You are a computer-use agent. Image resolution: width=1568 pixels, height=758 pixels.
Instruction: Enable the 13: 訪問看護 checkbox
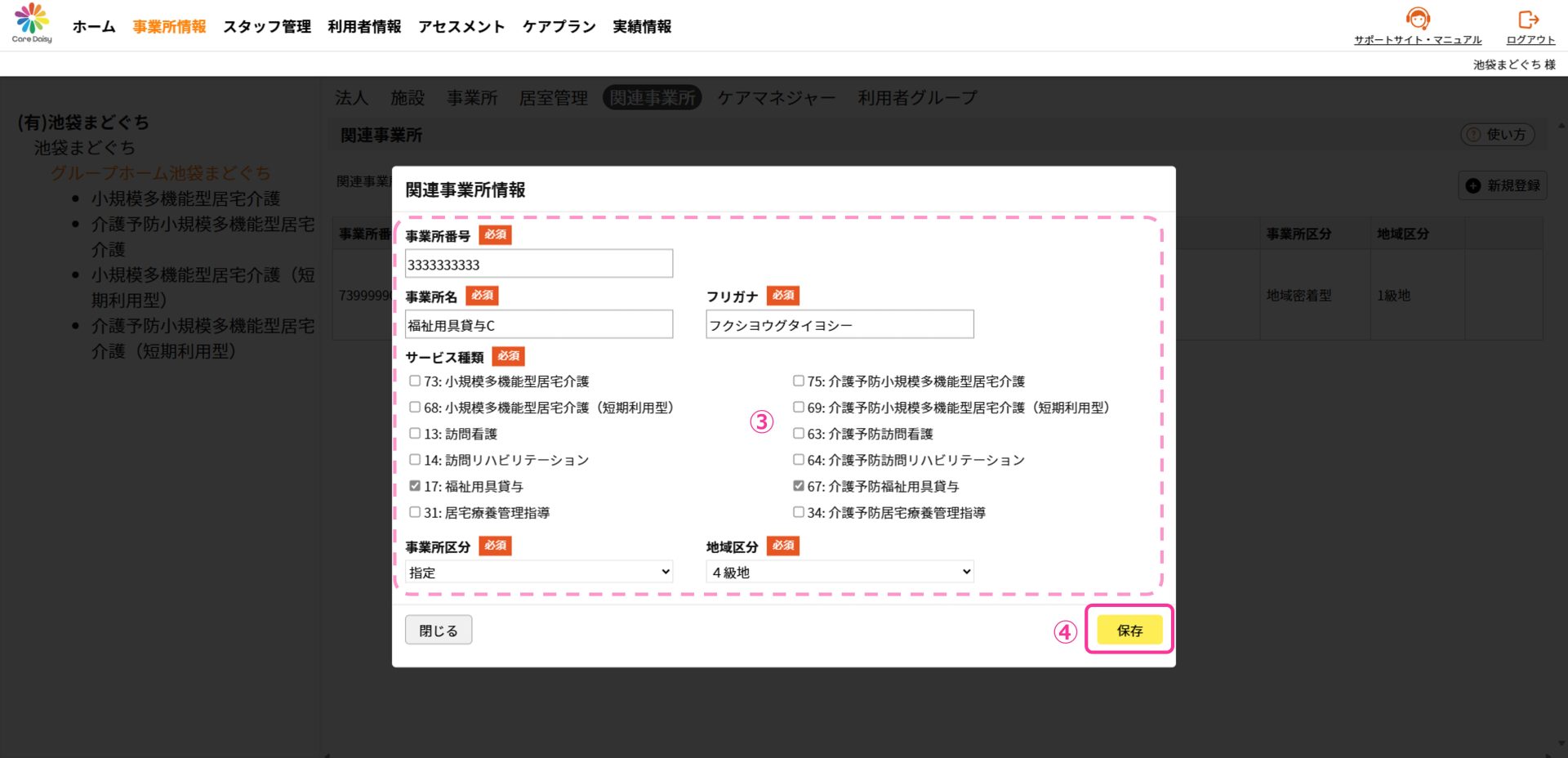click(415, 434)
